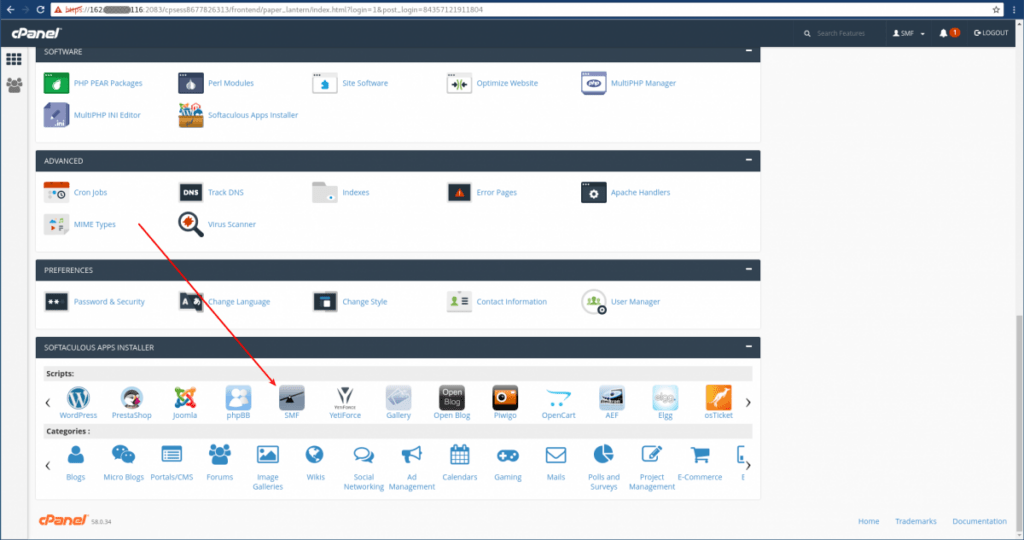Select the Gallery script

pyautogui.click(x=398, y=402)
